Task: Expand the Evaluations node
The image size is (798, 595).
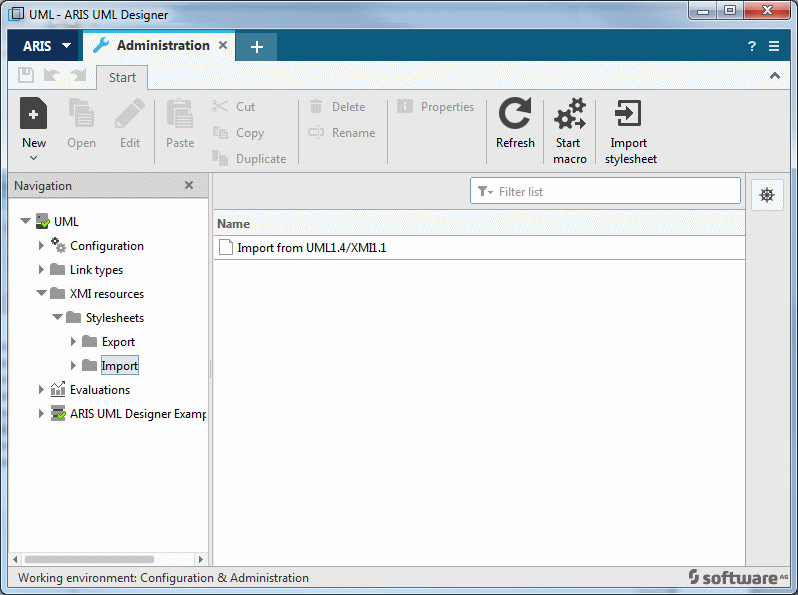Action: click(x=41, y=389)
